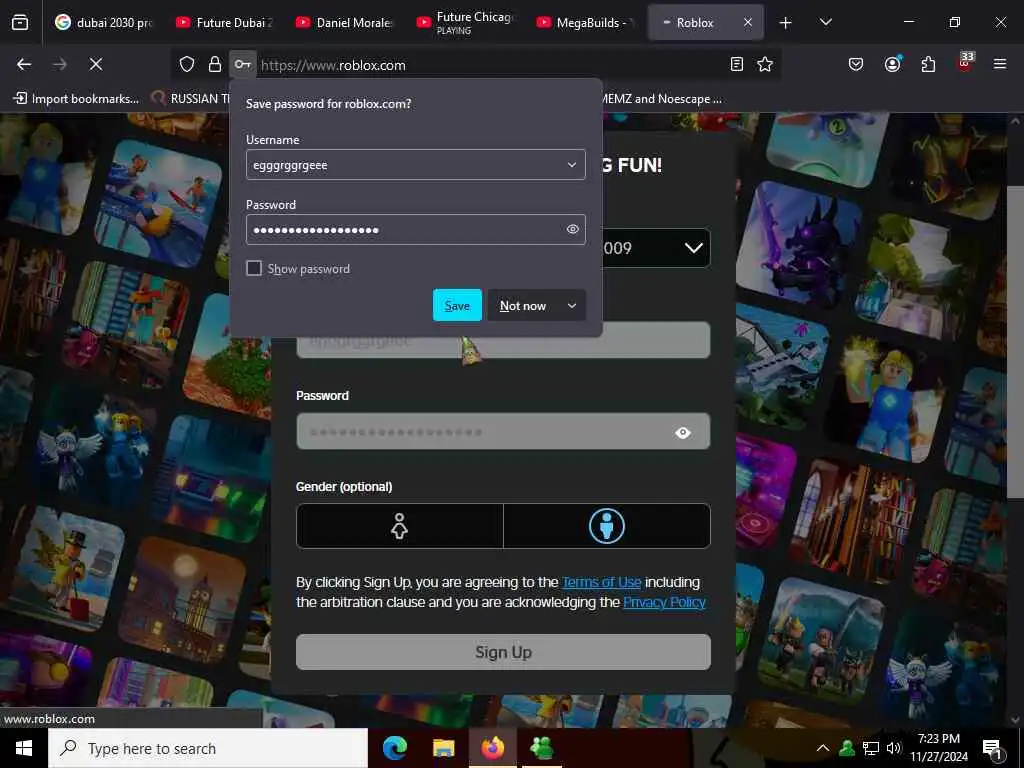Open the Terms of Use link
1024x768 pixels.
pyautogui.click(x=601, y=582)
